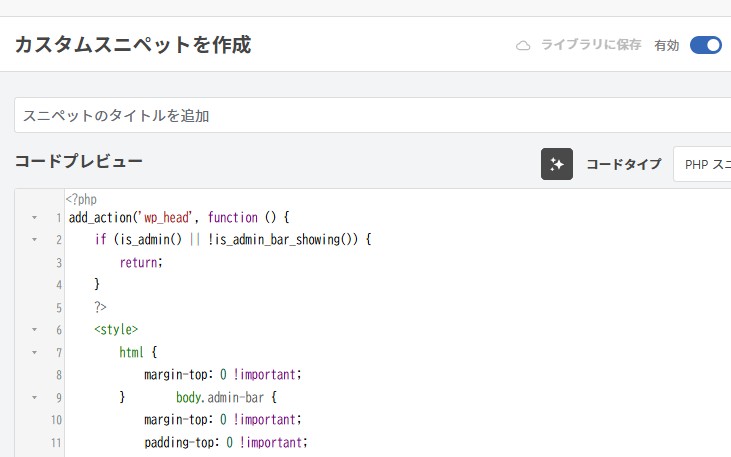Click the スニペットのタイトルを追加 input field
731x457 pixels.
370,115
